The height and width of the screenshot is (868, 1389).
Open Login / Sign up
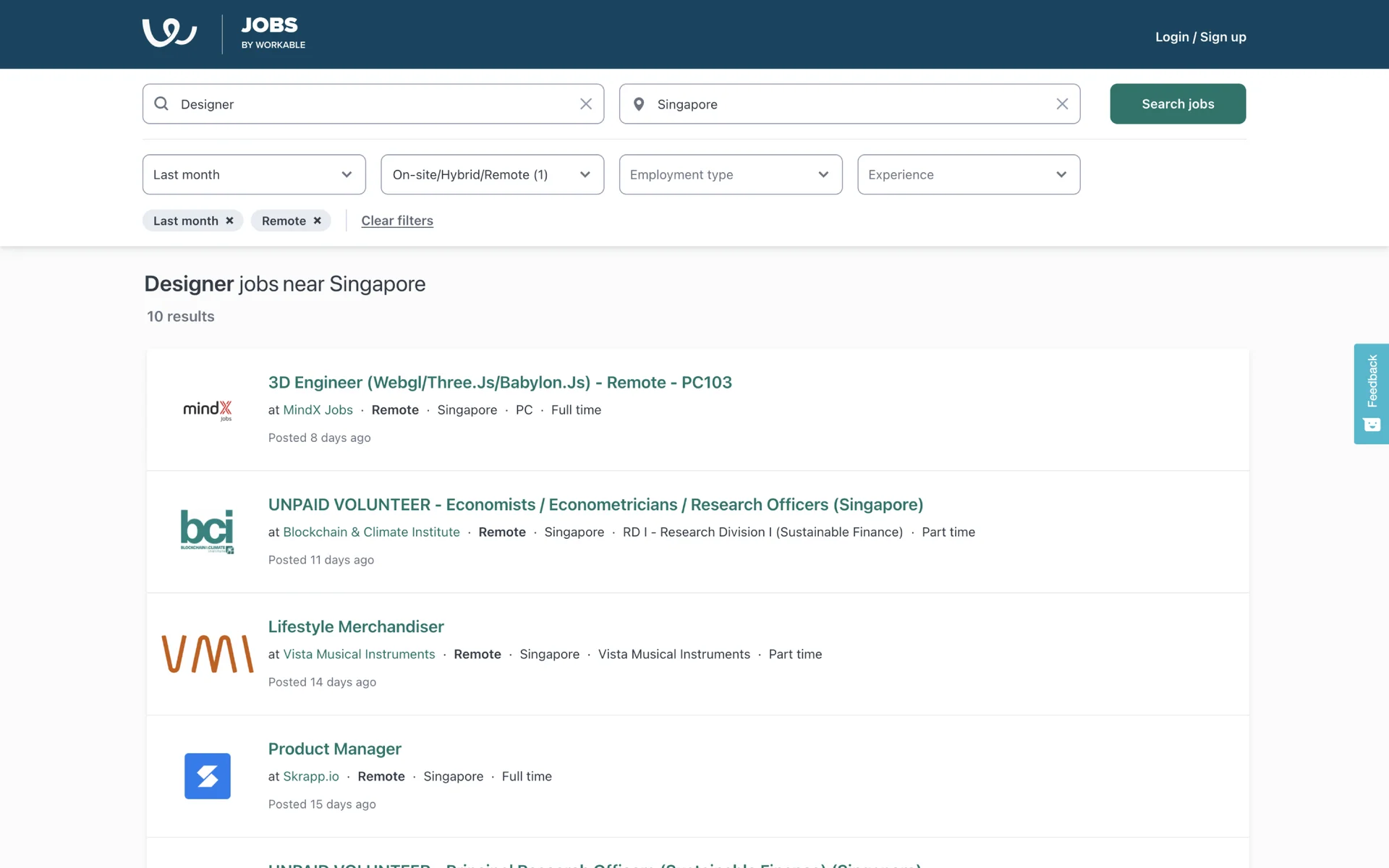[1200, 37]
